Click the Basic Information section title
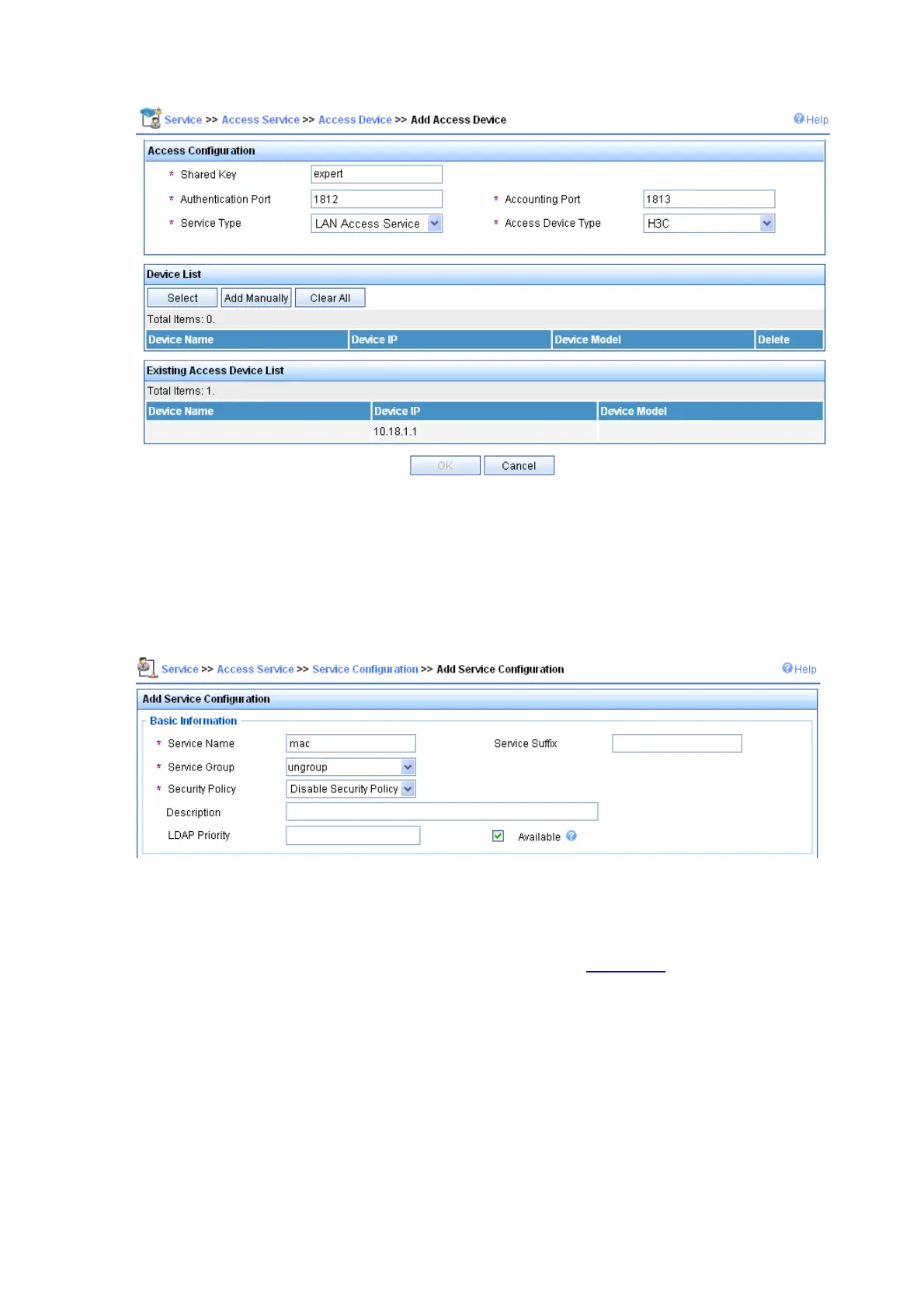The height and width of the screenshot is (1308, 924). tap(193, 721)
